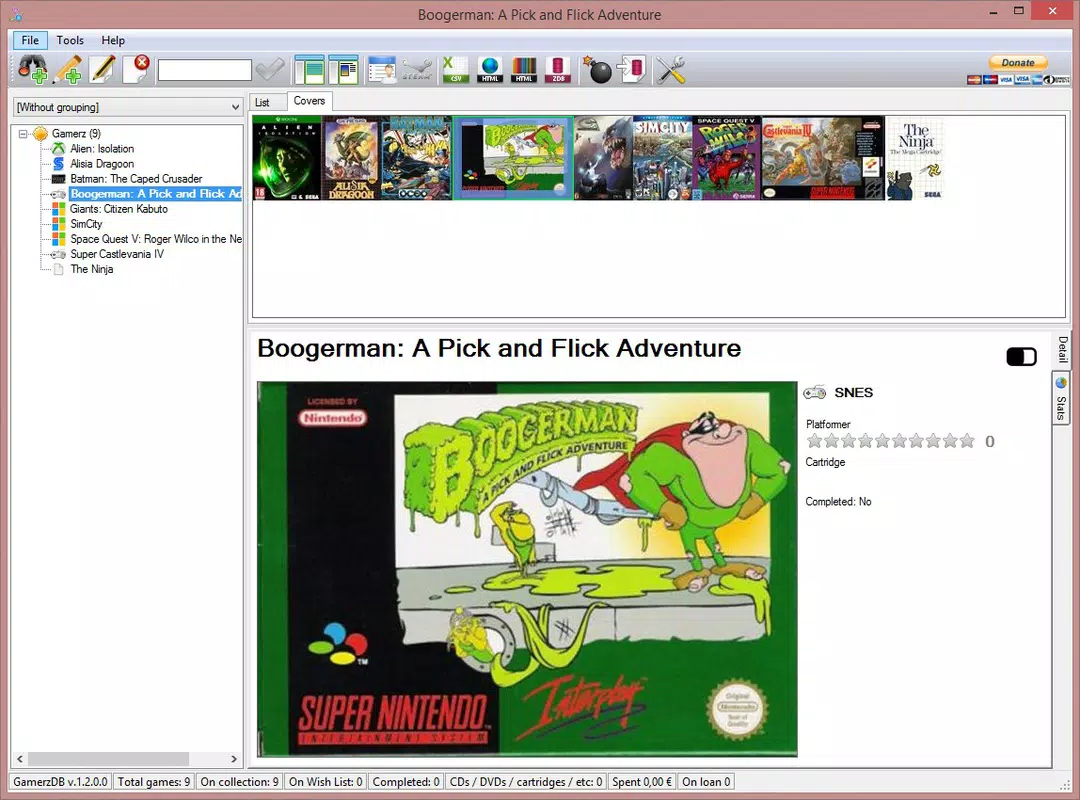This screenshot has height=800, width=1080.
Task: Click 'Total games: 9' in status bar
Action: click(x=154, y=782)
